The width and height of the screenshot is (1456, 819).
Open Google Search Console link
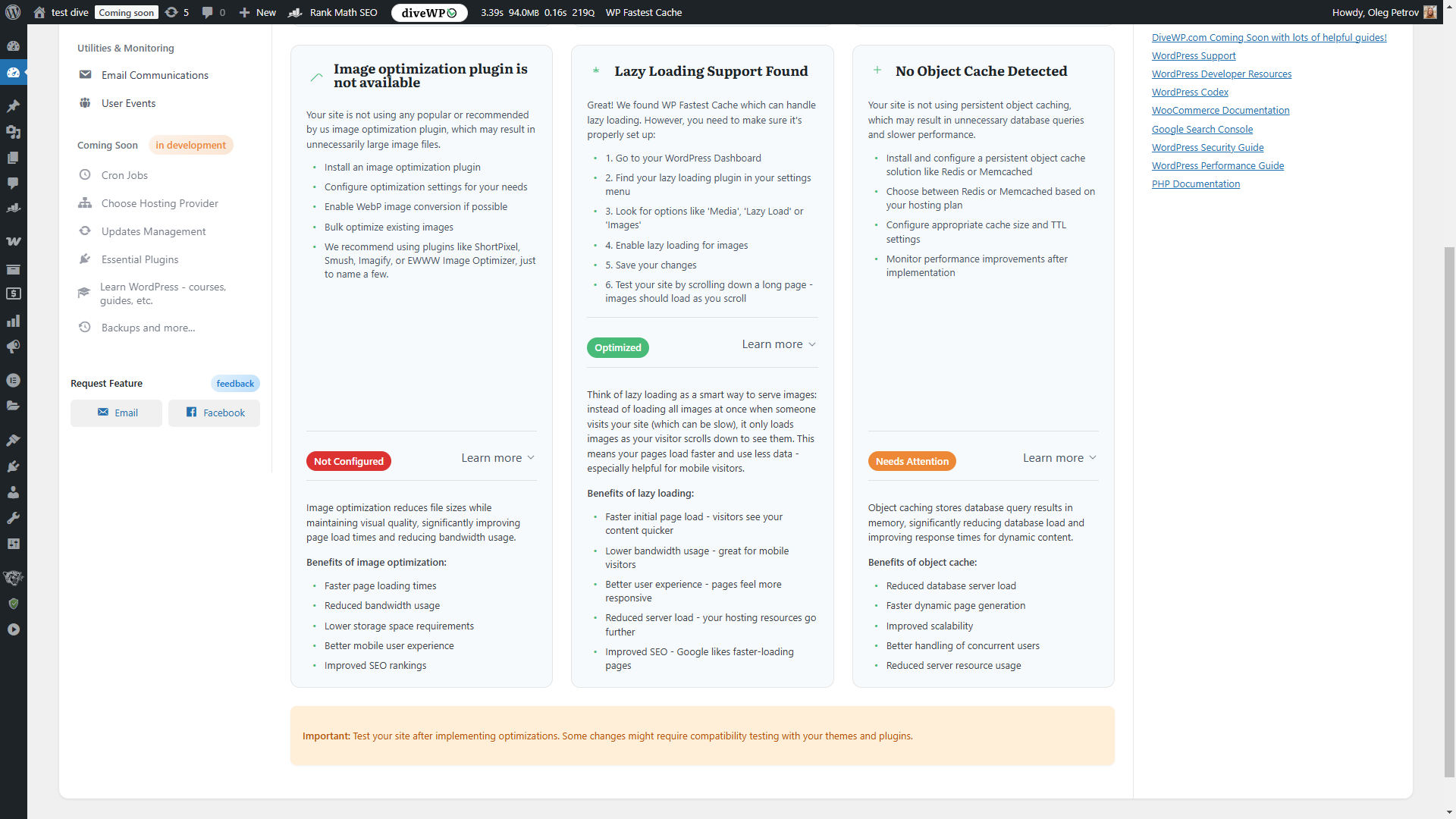1202,129
